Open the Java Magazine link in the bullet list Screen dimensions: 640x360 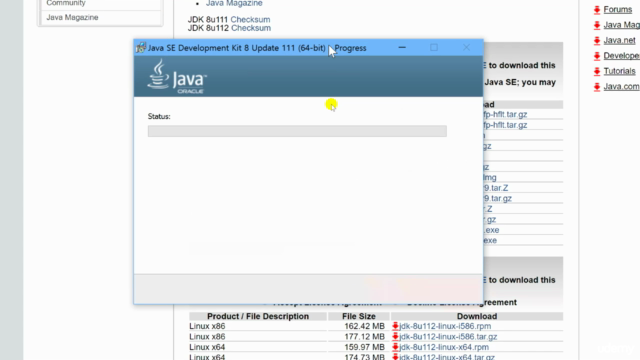[x=234, y=3]
